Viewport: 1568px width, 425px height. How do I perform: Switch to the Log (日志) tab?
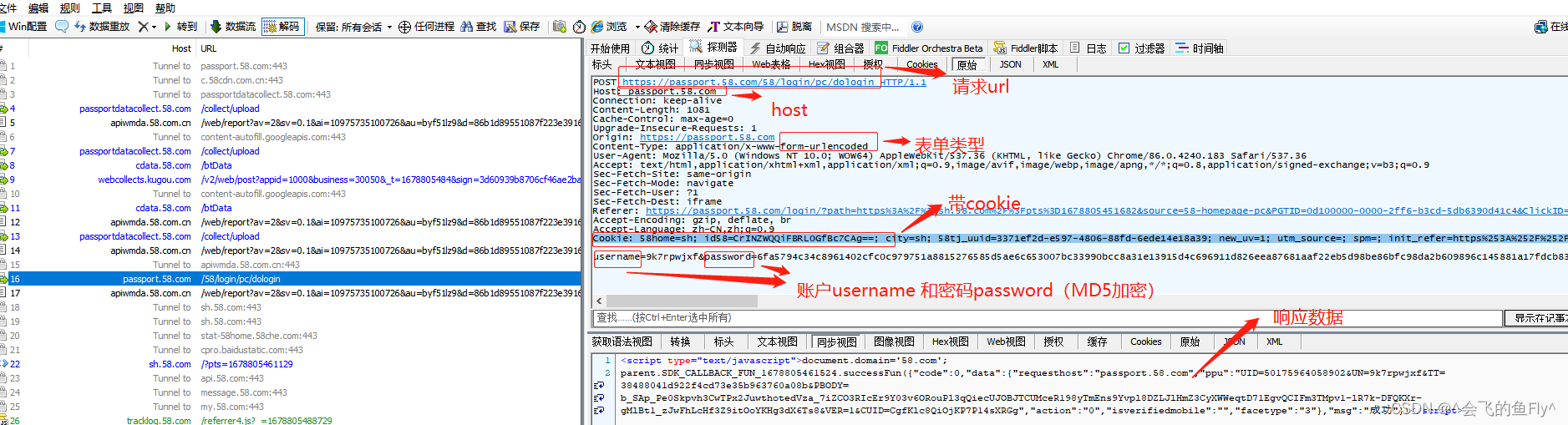pyautogui.click(x=1088, y=48)
